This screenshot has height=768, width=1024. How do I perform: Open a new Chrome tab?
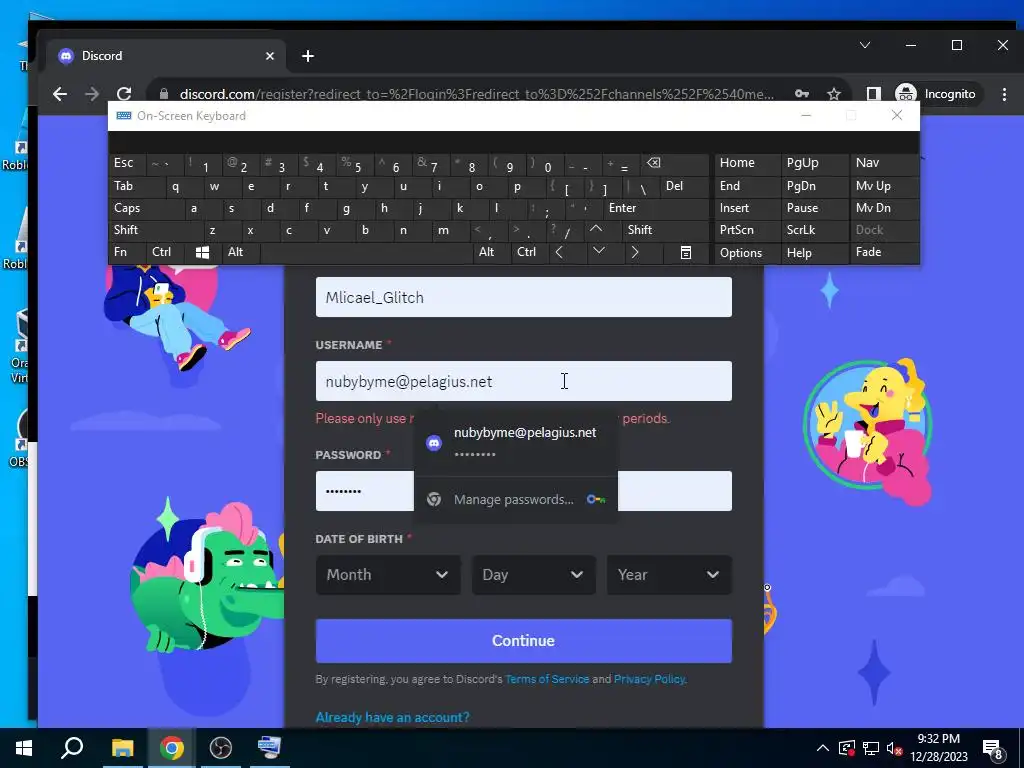[x=308, y=56]
